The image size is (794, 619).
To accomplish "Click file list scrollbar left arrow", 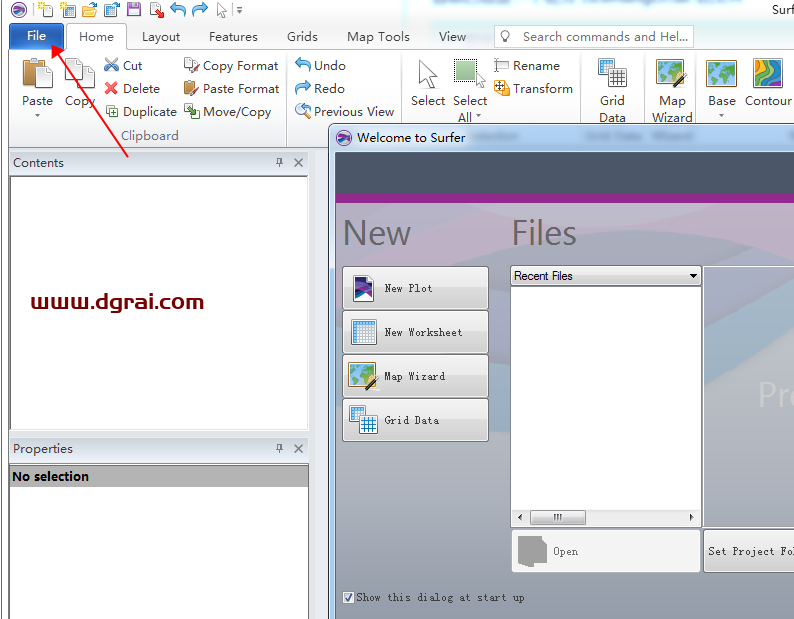I will [520, 517].
